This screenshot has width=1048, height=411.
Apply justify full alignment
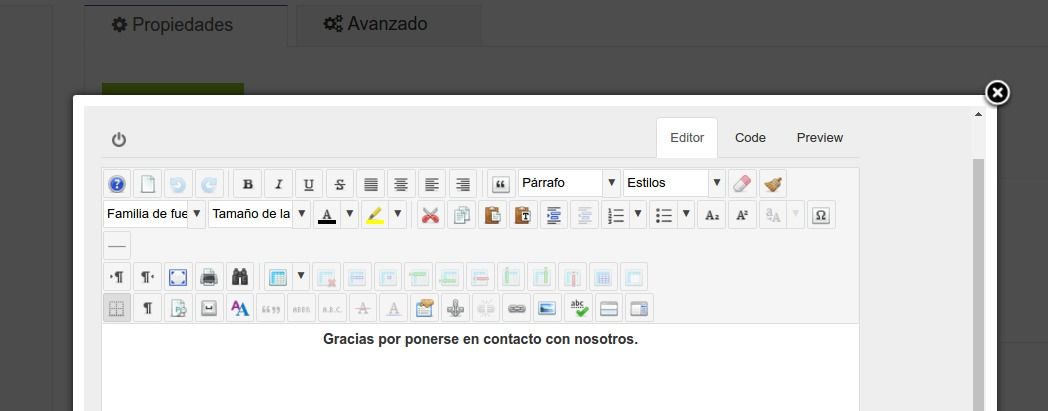(x=370, y=184)
